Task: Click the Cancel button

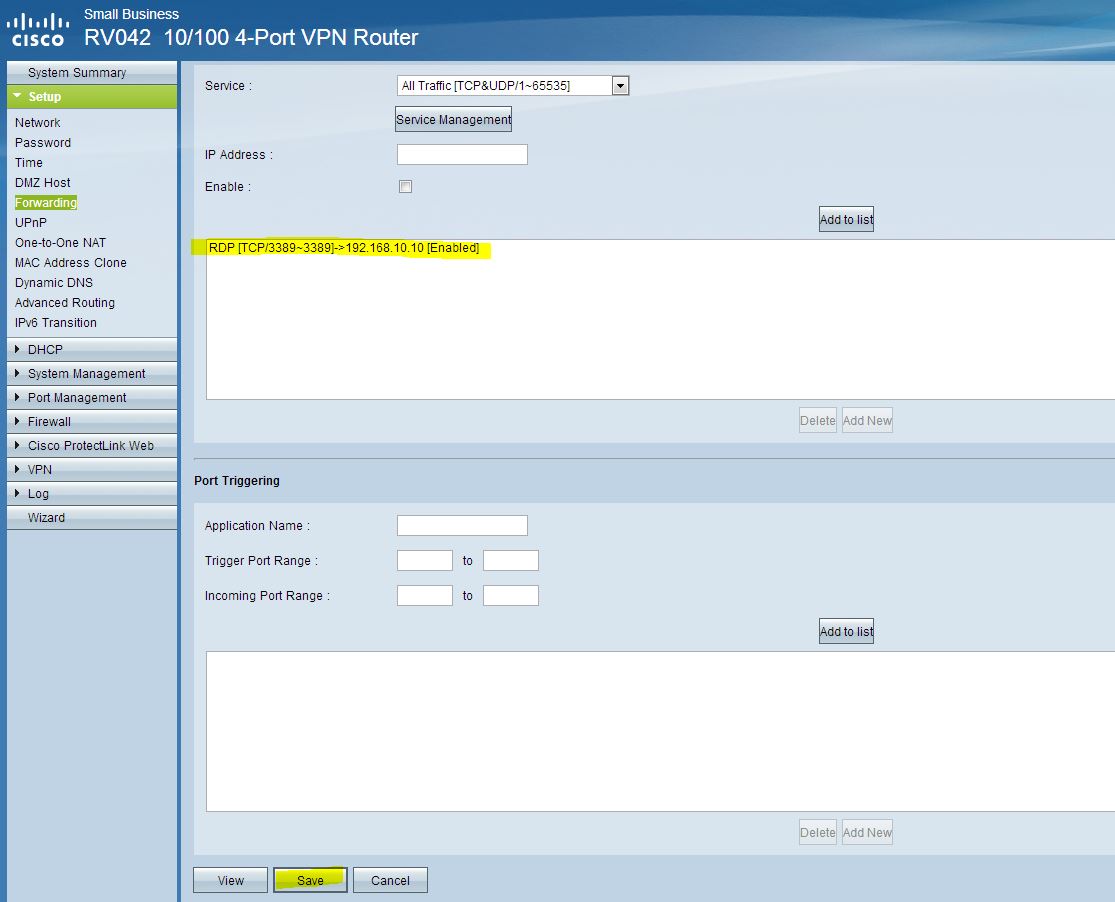Action: tap(390, 880)
